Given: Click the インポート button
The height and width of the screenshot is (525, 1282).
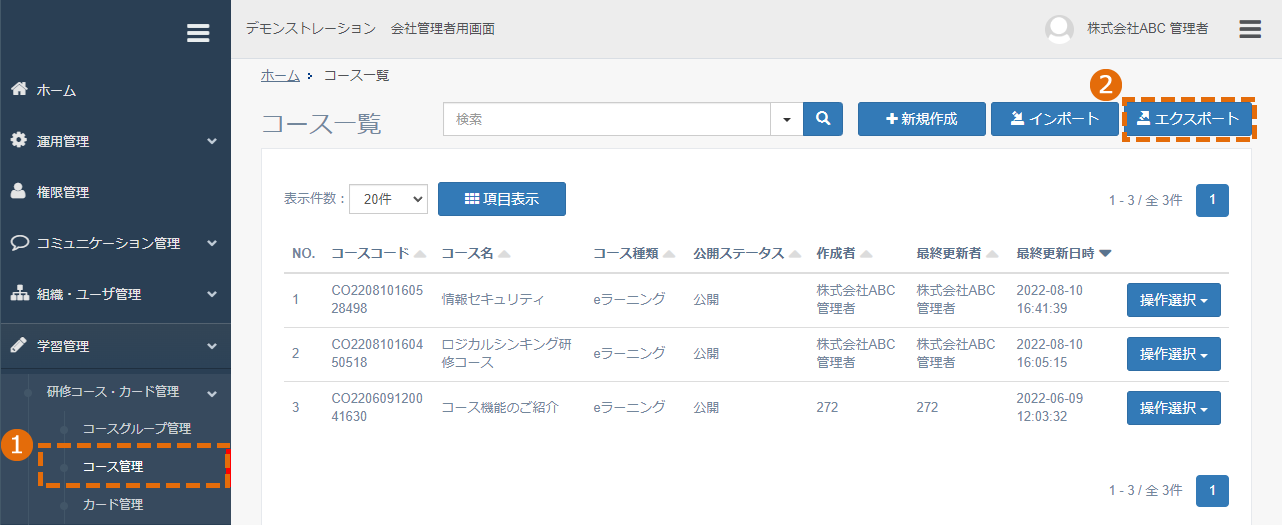Looking at the screenshot, I should [1055, 119].
